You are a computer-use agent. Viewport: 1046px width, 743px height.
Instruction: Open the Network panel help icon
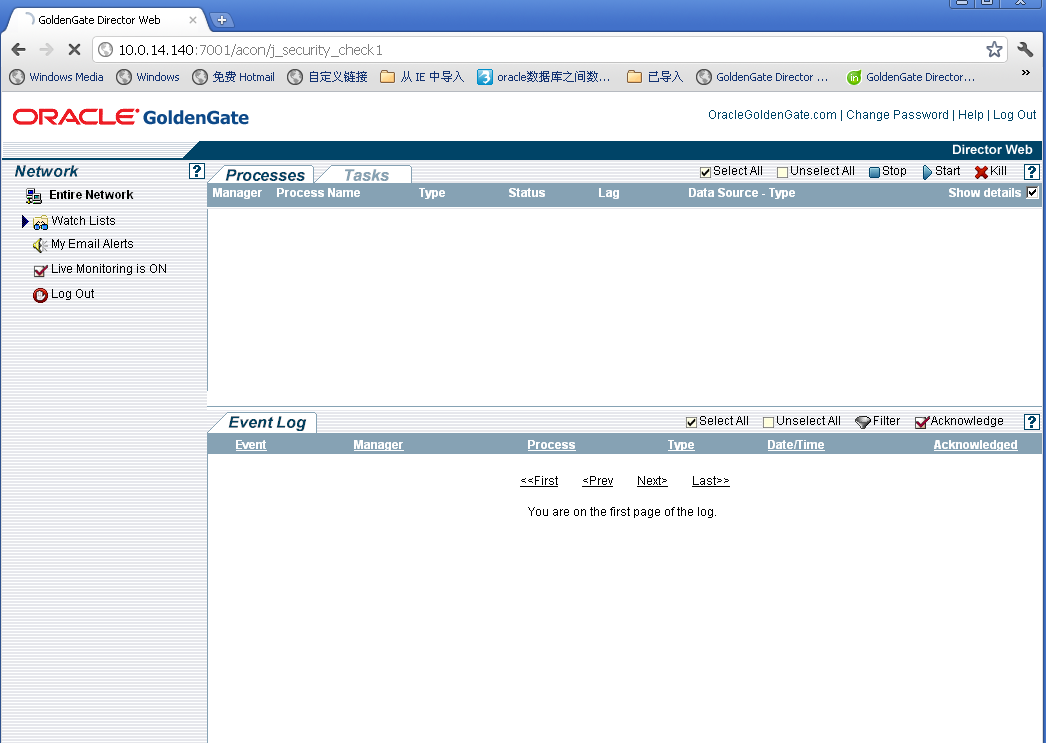pos(196,171)
